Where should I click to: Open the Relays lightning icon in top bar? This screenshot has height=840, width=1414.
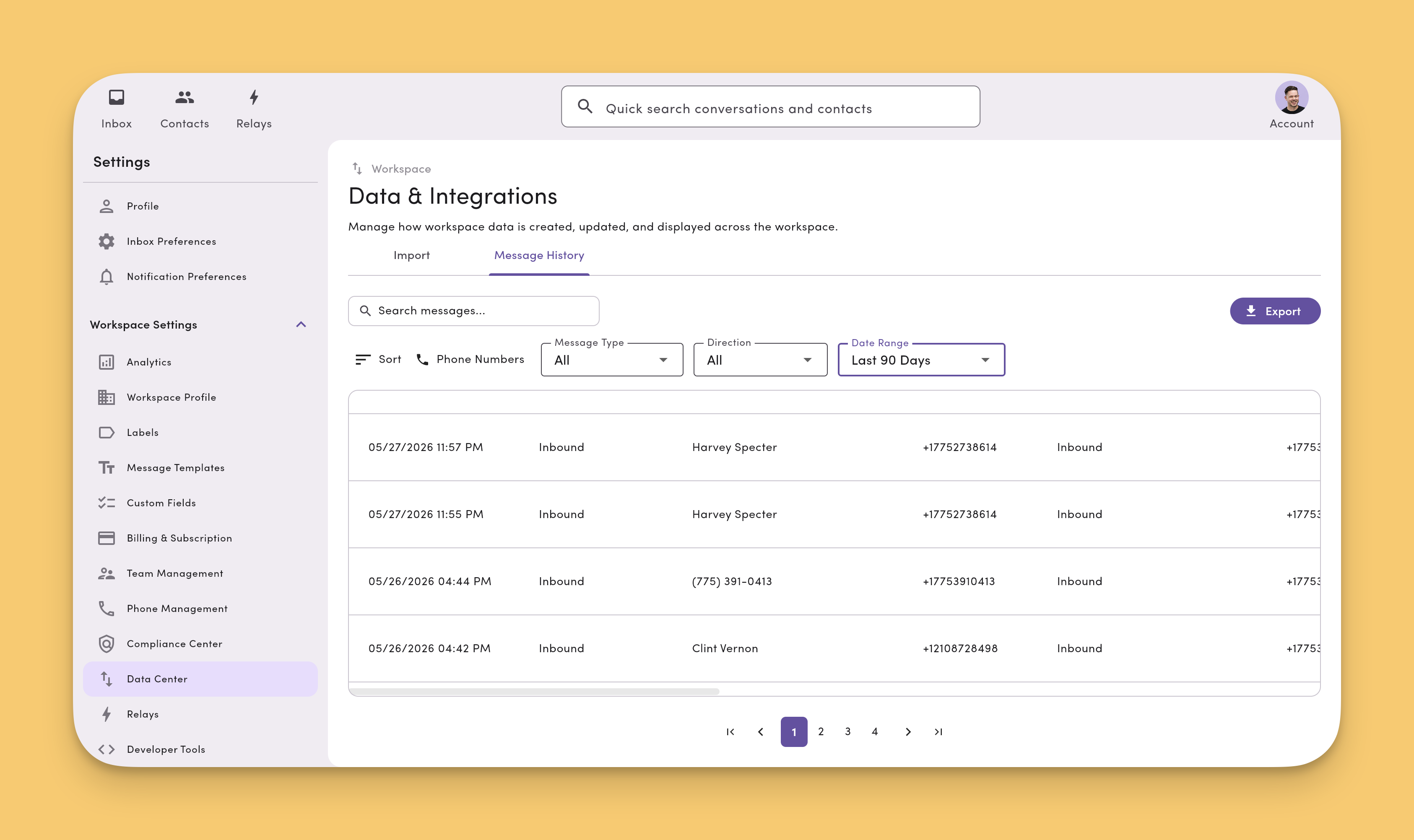pos(254,97)
